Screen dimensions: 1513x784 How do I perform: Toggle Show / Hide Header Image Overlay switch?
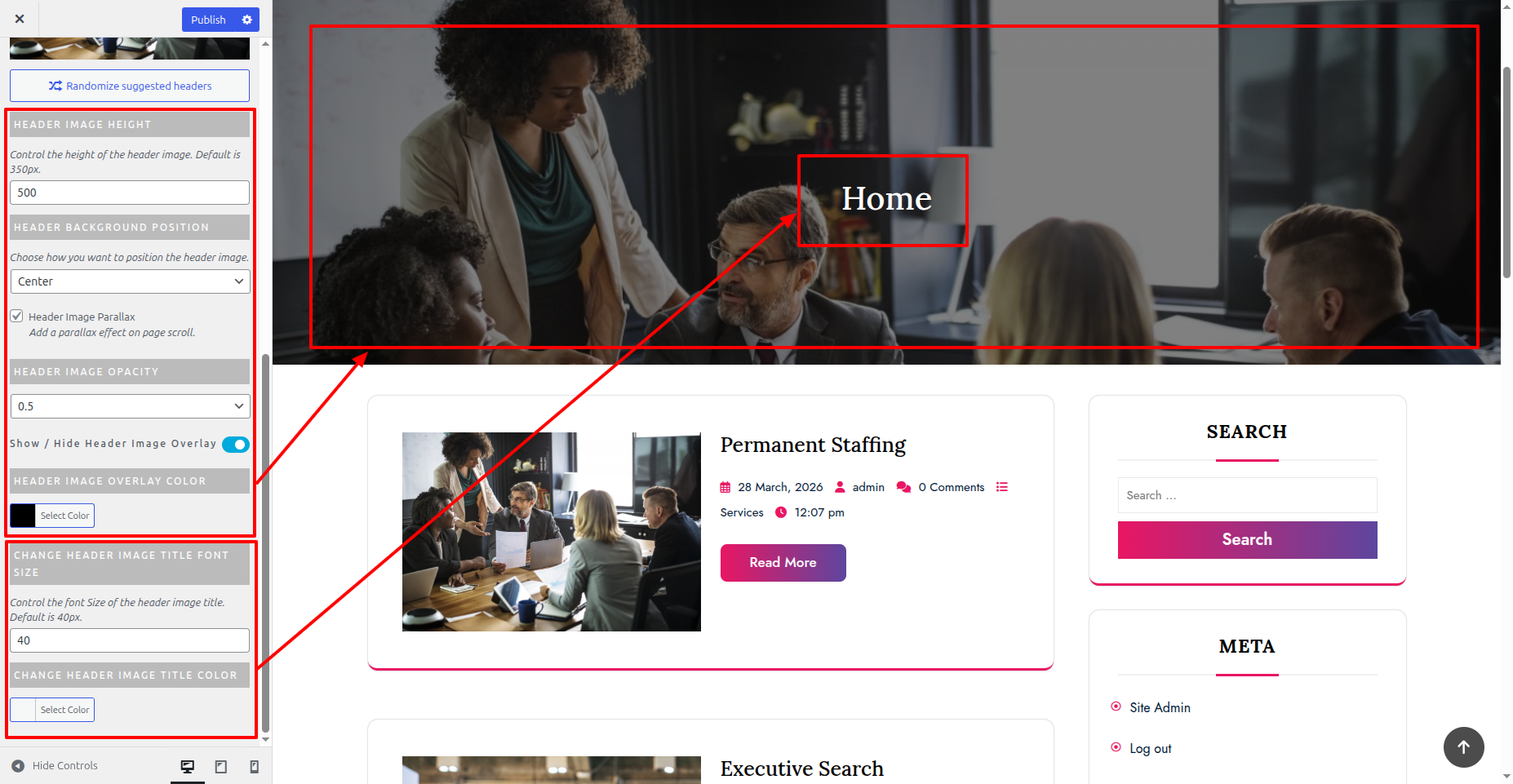tap(236, 445)
